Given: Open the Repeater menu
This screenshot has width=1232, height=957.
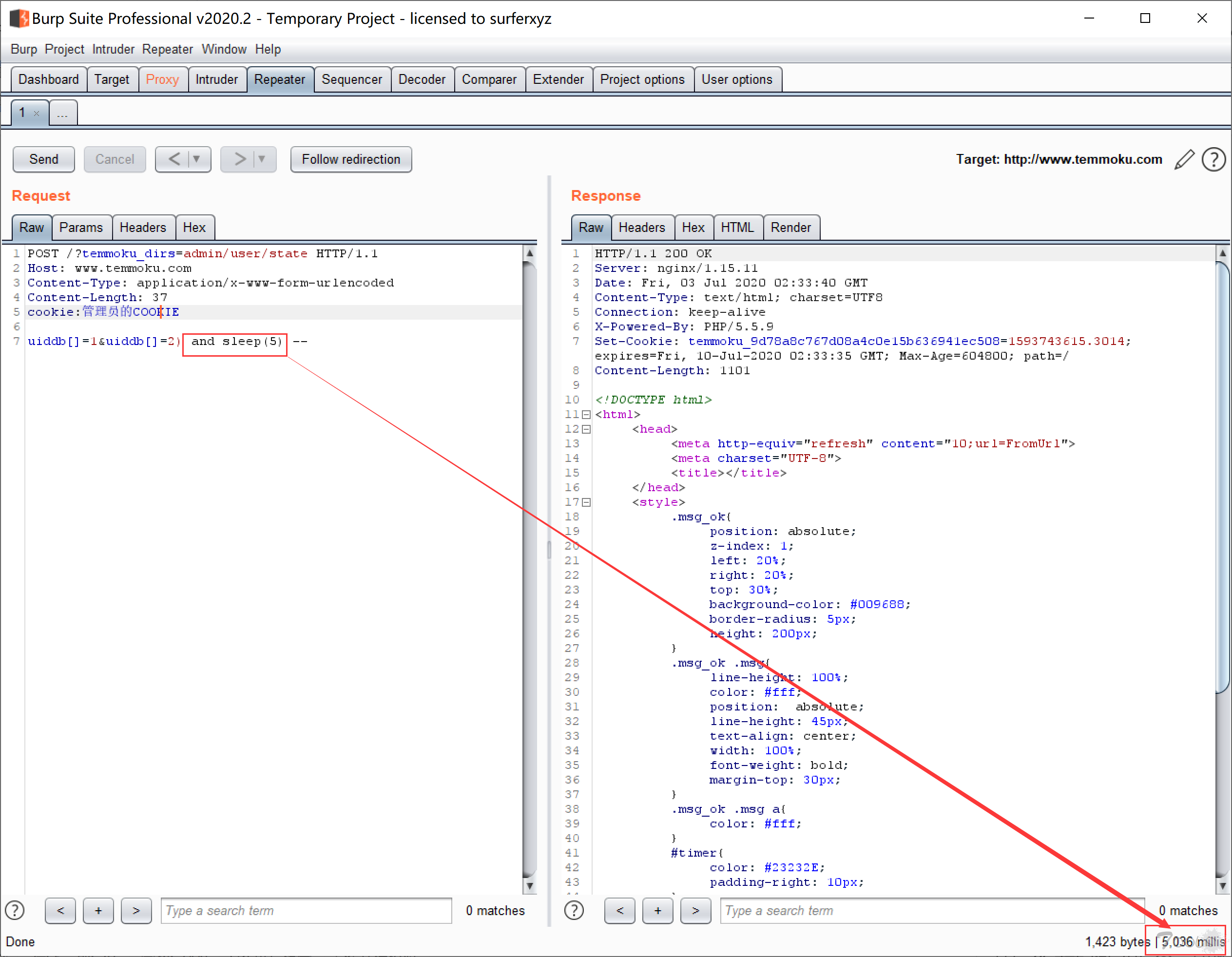Looking at the screenshot, I should click(x=168, y=49).
